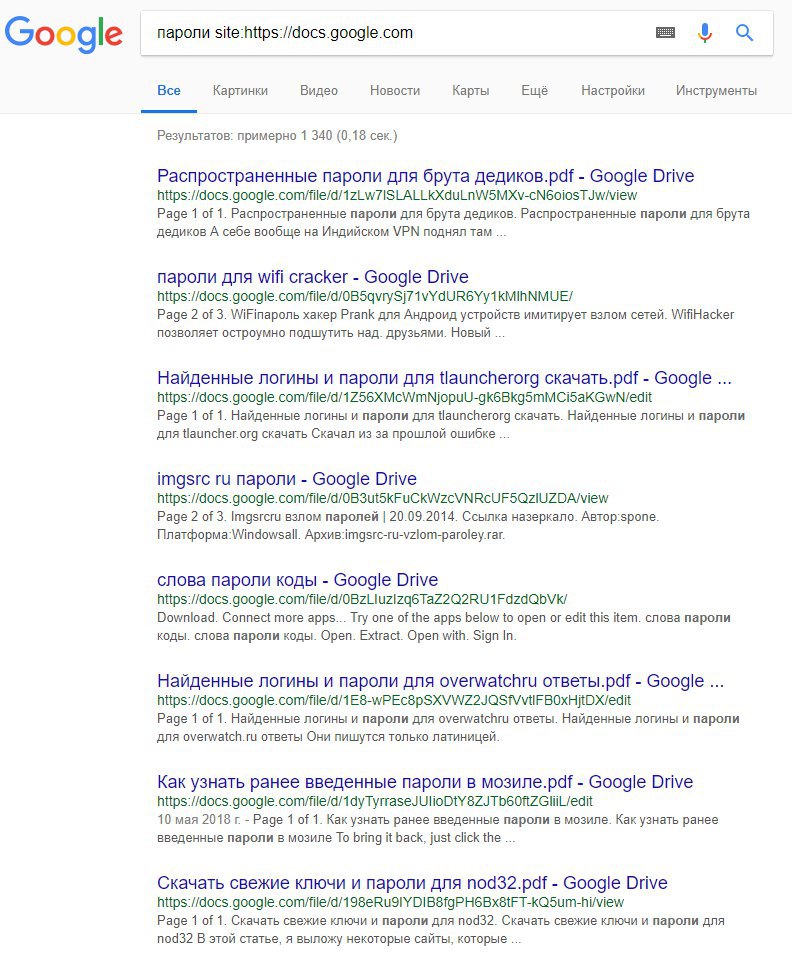This screenshot has height=961, width=792.
Task: Open result пароли для wifi cracker
Action: tap(313, 277)
